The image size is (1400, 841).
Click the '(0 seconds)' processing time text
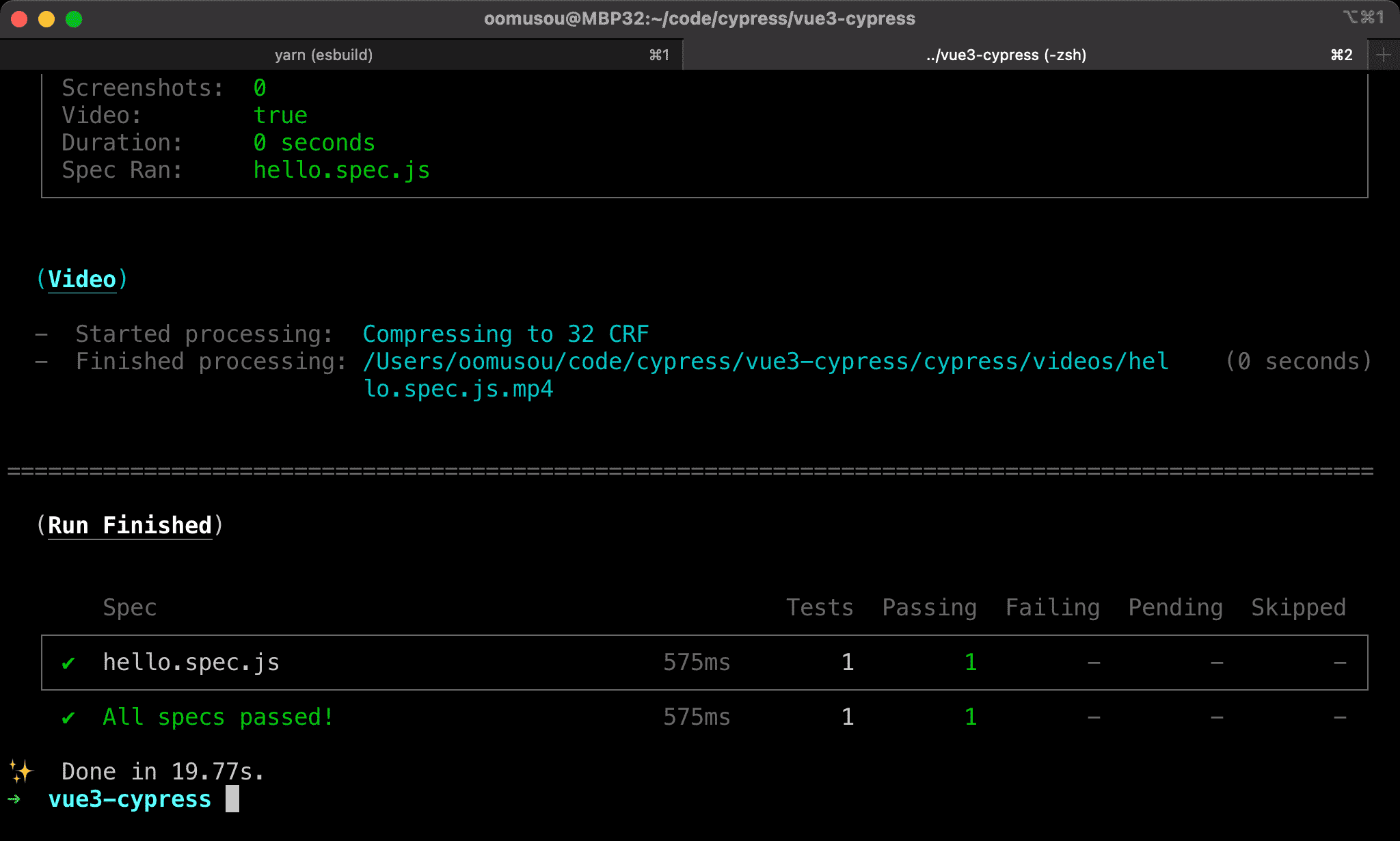point(1299,361)
